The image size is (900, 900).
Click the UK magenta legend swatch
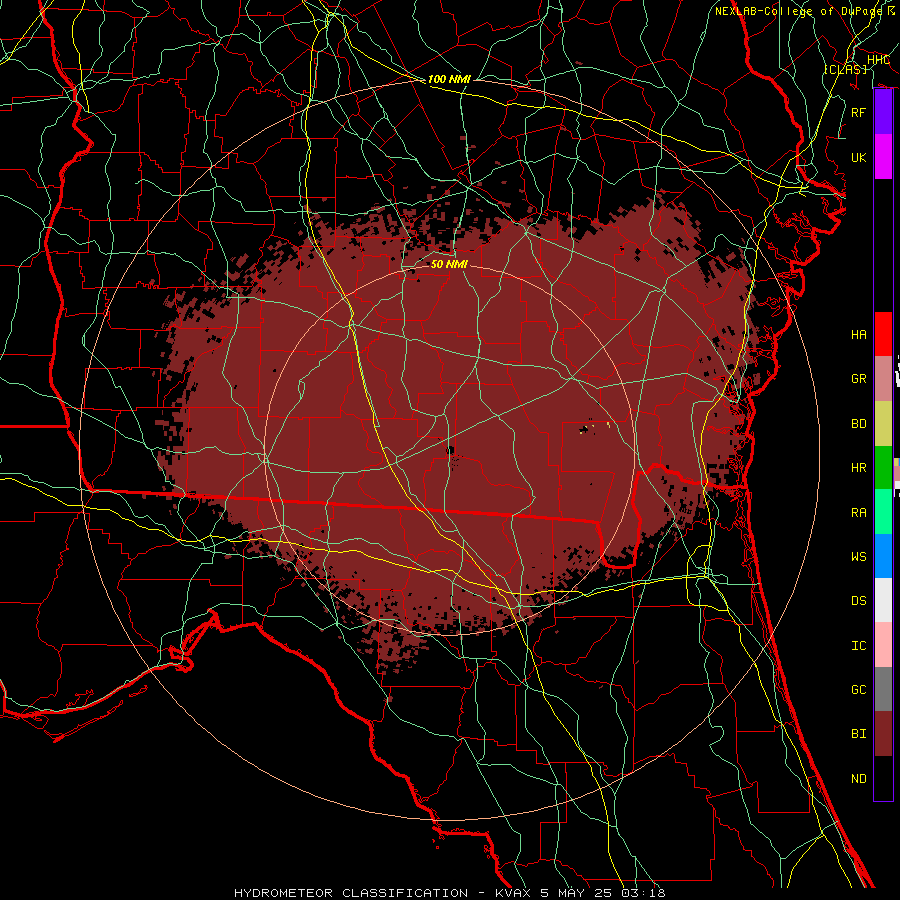click(883, 157)
